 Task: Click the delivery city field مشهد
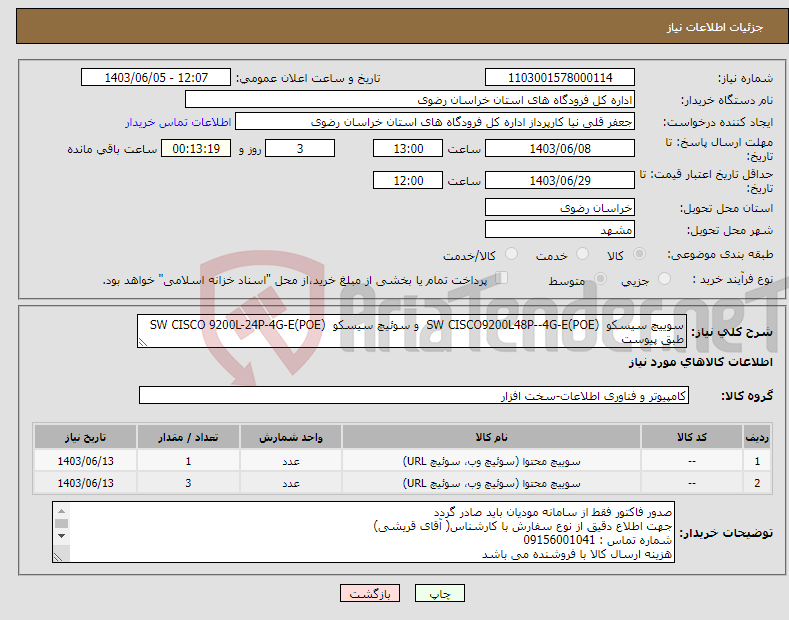[x=560, y=229]
